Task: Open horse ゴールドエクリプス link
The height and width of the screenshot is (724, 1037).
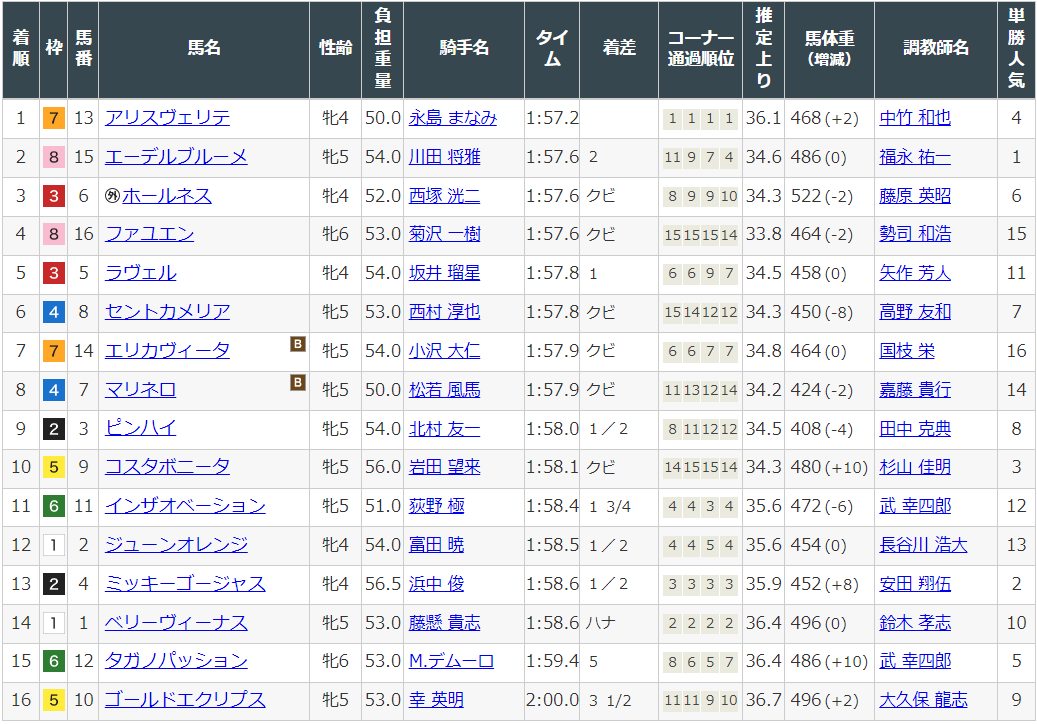Action: 185,700
